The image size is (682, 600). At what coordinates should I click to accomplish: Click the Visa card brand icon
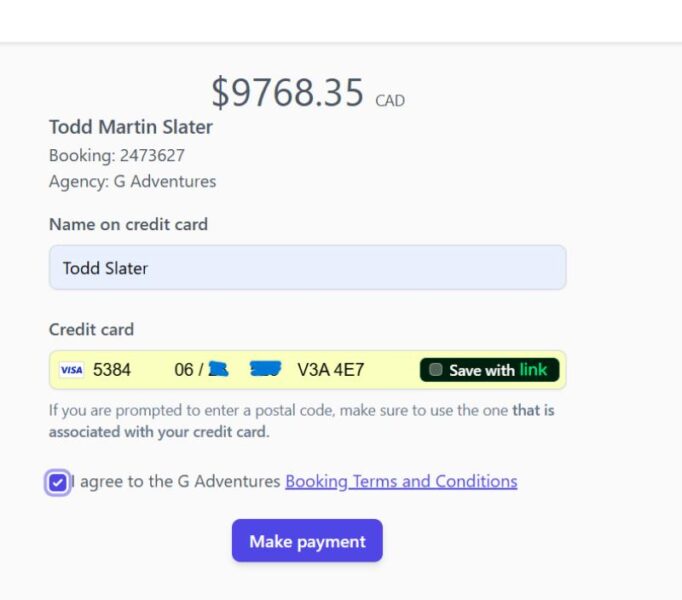71,370
